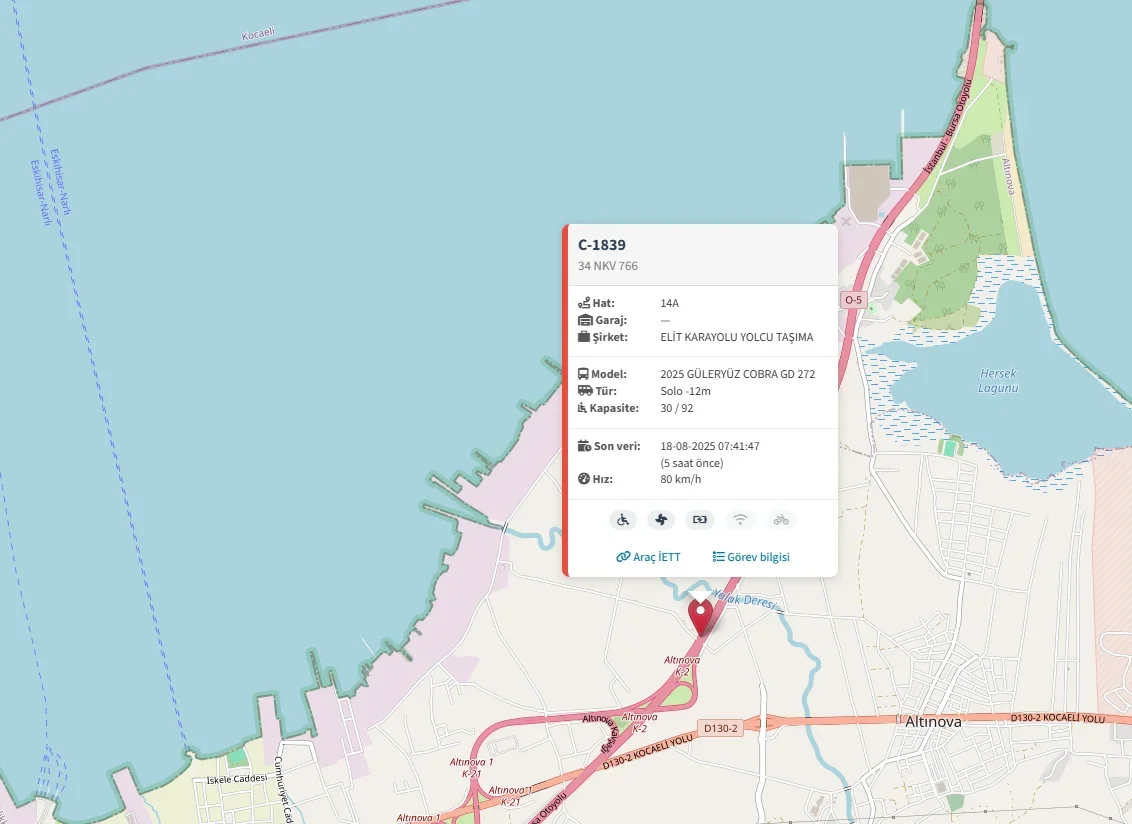Open the Araç İETT link
This screenshot has height=824, width=1132.
coord(648,557)
